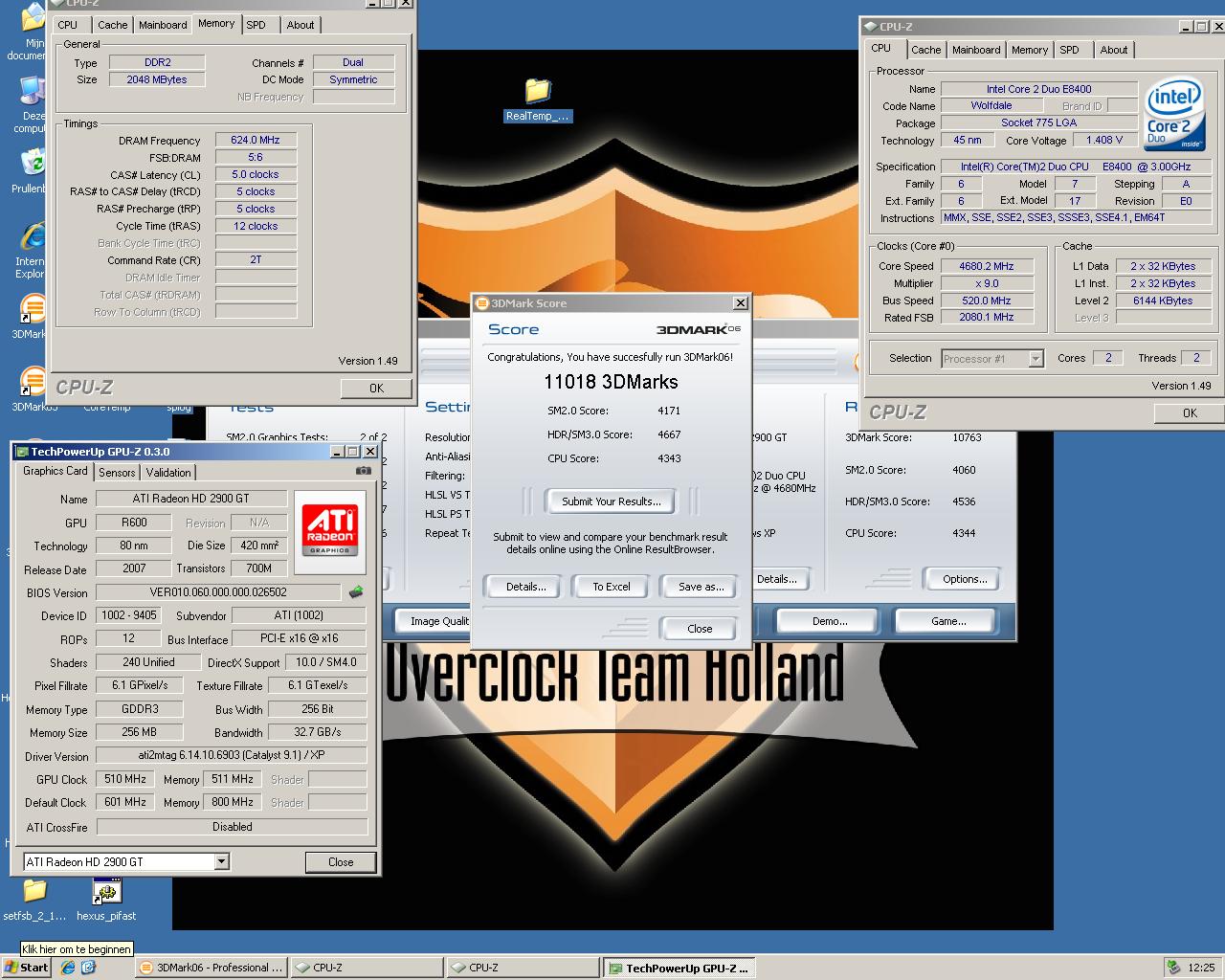The width and height of the screenshot is (1225, 980).
Task: Open the setfsb folder on desktop
Action: point(34,900)
